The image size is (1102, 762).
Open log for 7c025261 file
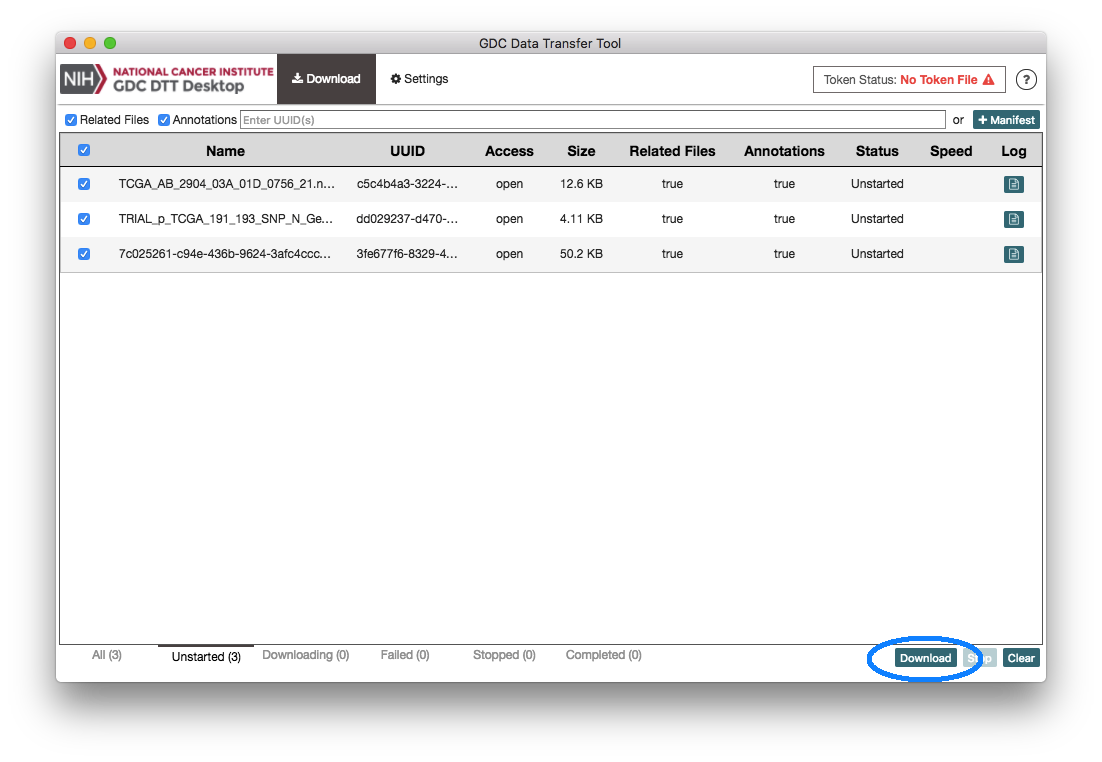tap(1014, 254)
